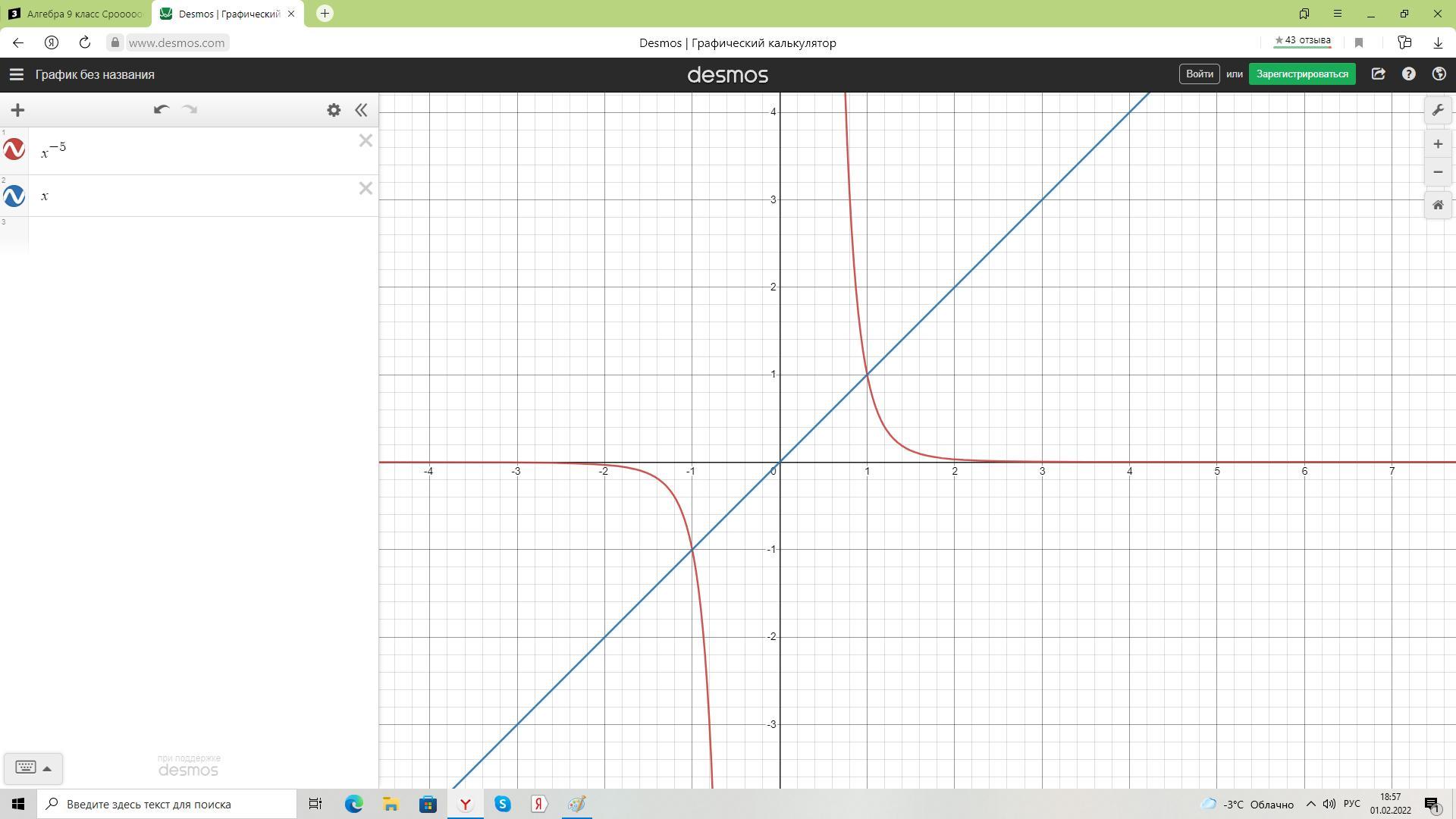Show hidden system tray icons
The width and height of the screenshot is (1456, 819).
pyautogui.click(x=1310, y=804)
